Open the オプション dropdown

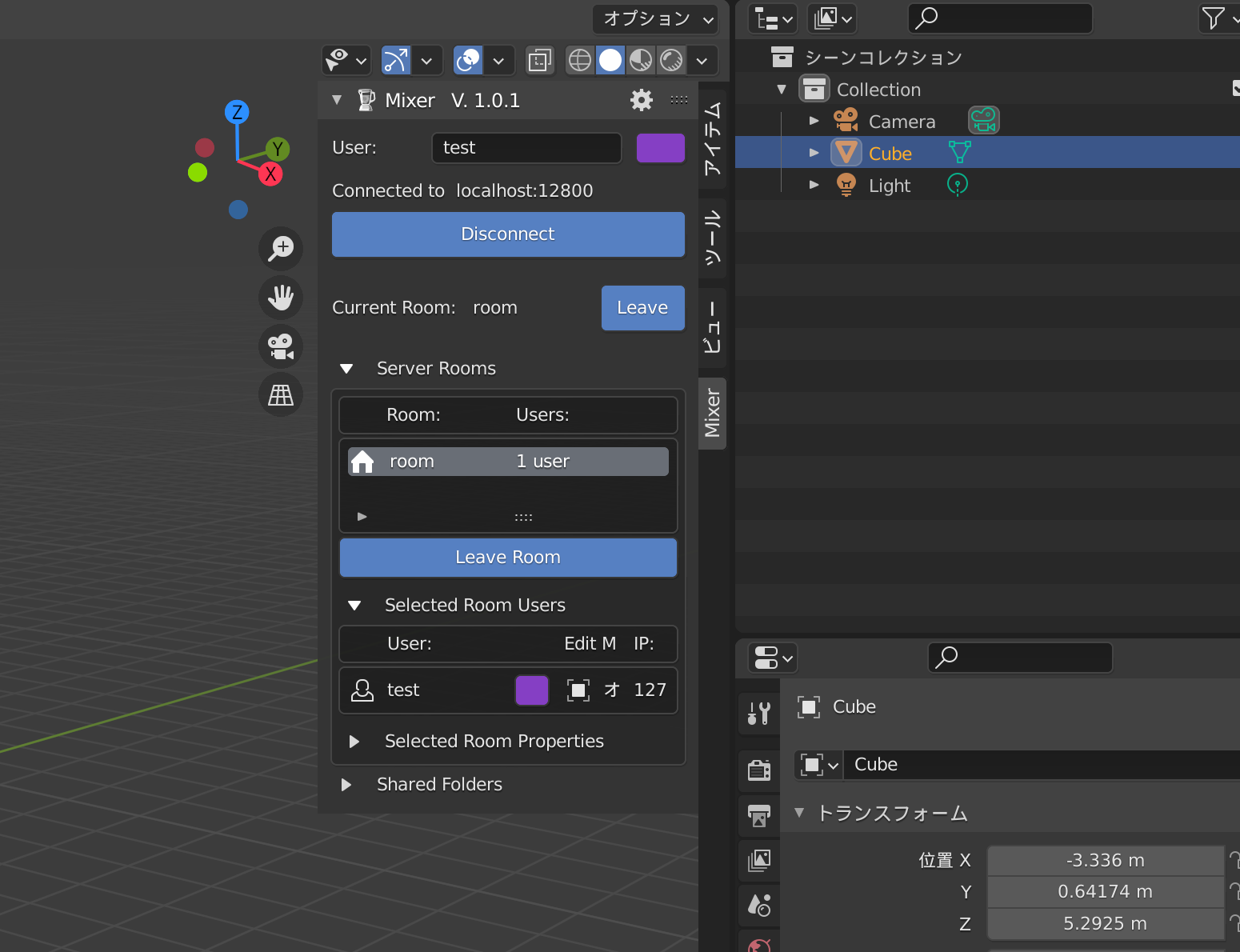(x=656, y=18)
